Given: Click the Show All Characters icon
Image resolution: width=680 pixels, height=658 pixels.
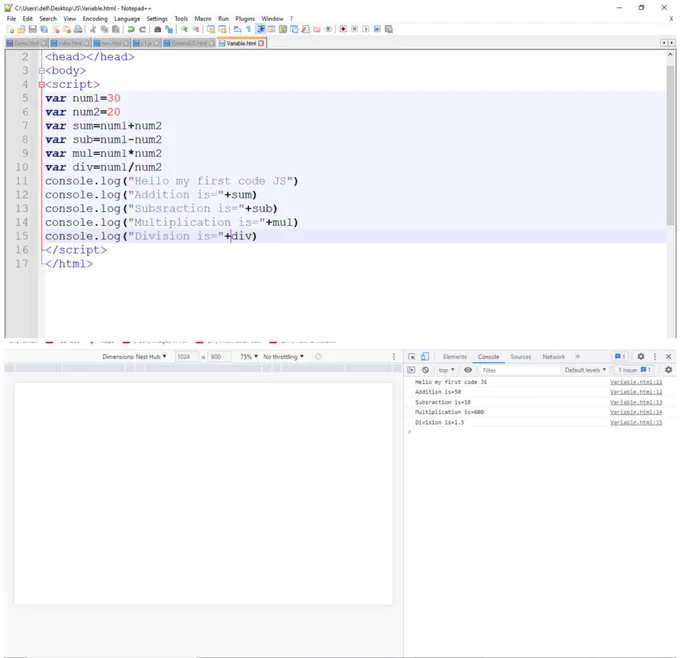Looking at the screenshot, I should [248, 29].
